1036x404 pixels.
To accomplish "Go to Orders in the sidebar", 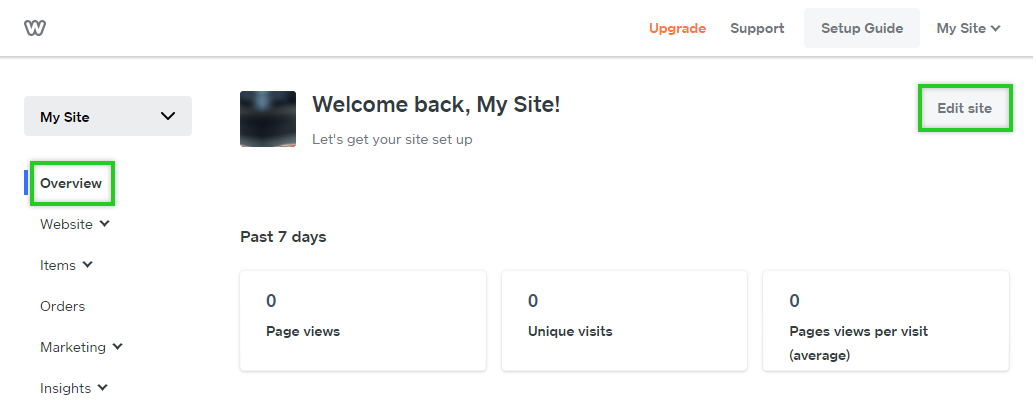I will click(x=62, y=306).
